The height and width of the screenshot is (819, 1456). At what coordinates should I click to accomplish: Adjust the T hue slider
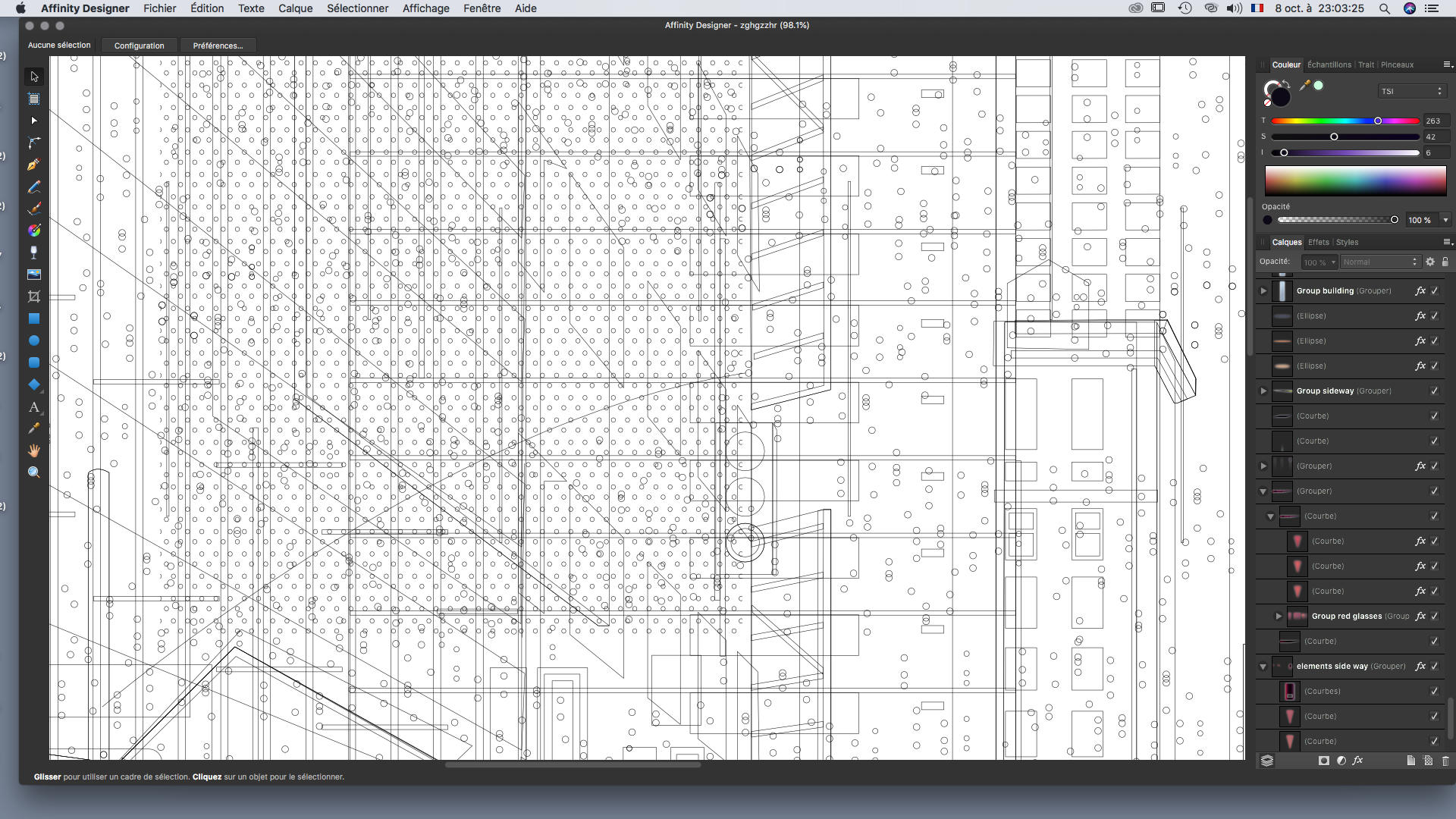pos(1345,121)
